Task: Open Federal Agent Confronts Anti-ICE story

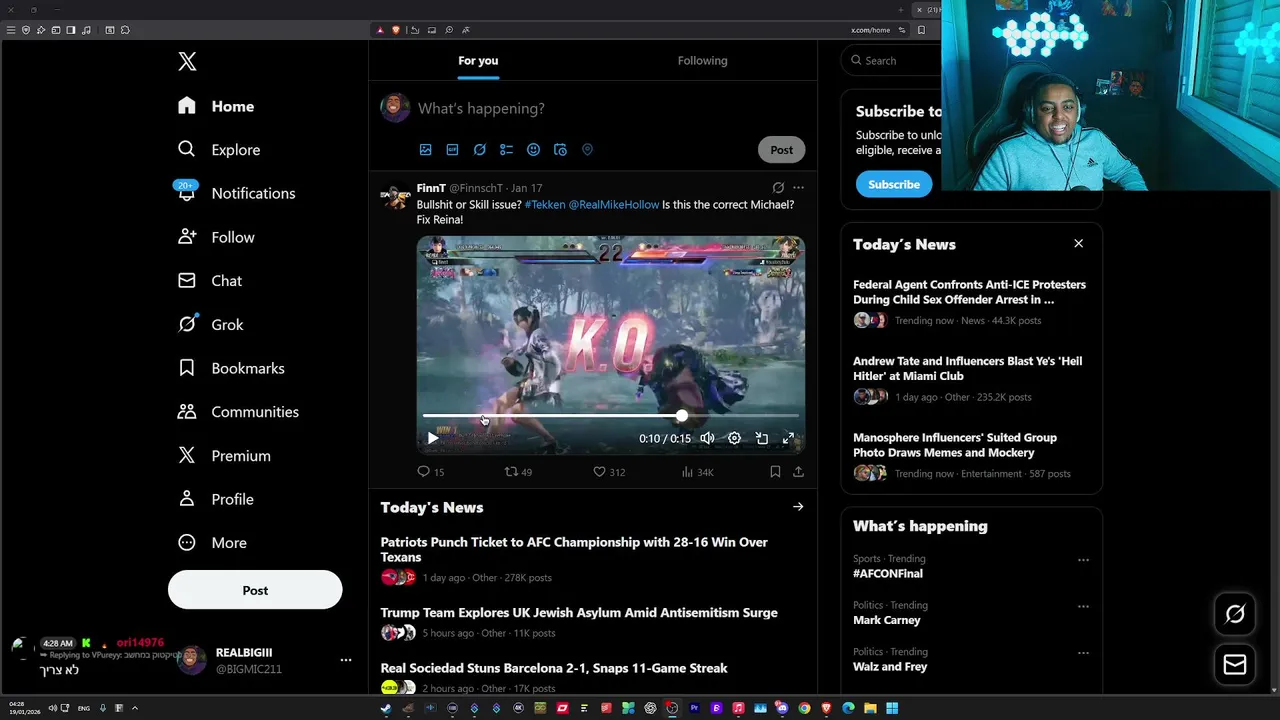Action: [969, 292]
